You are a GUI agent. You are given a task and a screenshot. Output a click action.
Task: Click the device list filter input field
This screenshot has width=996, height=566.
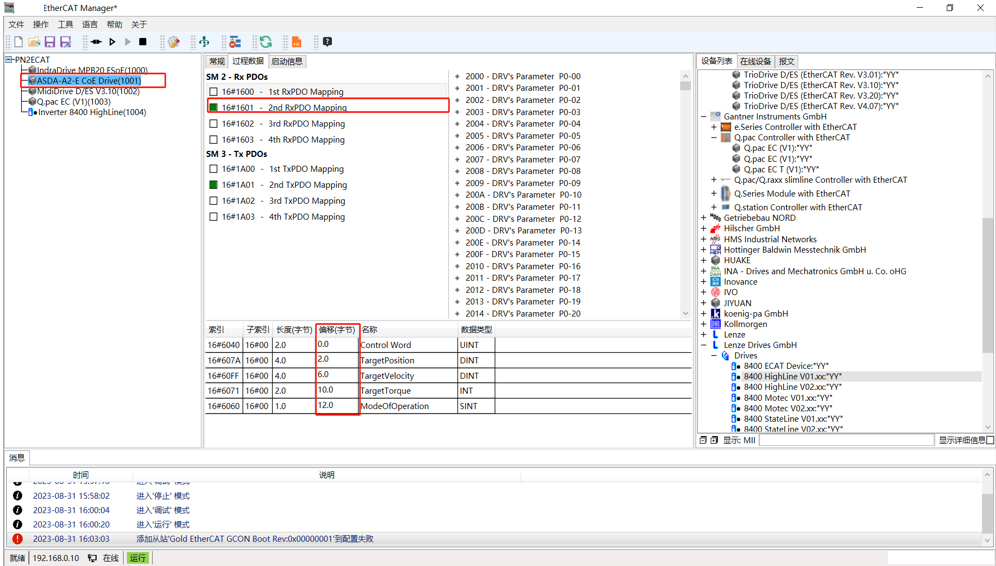coord(846,440)
